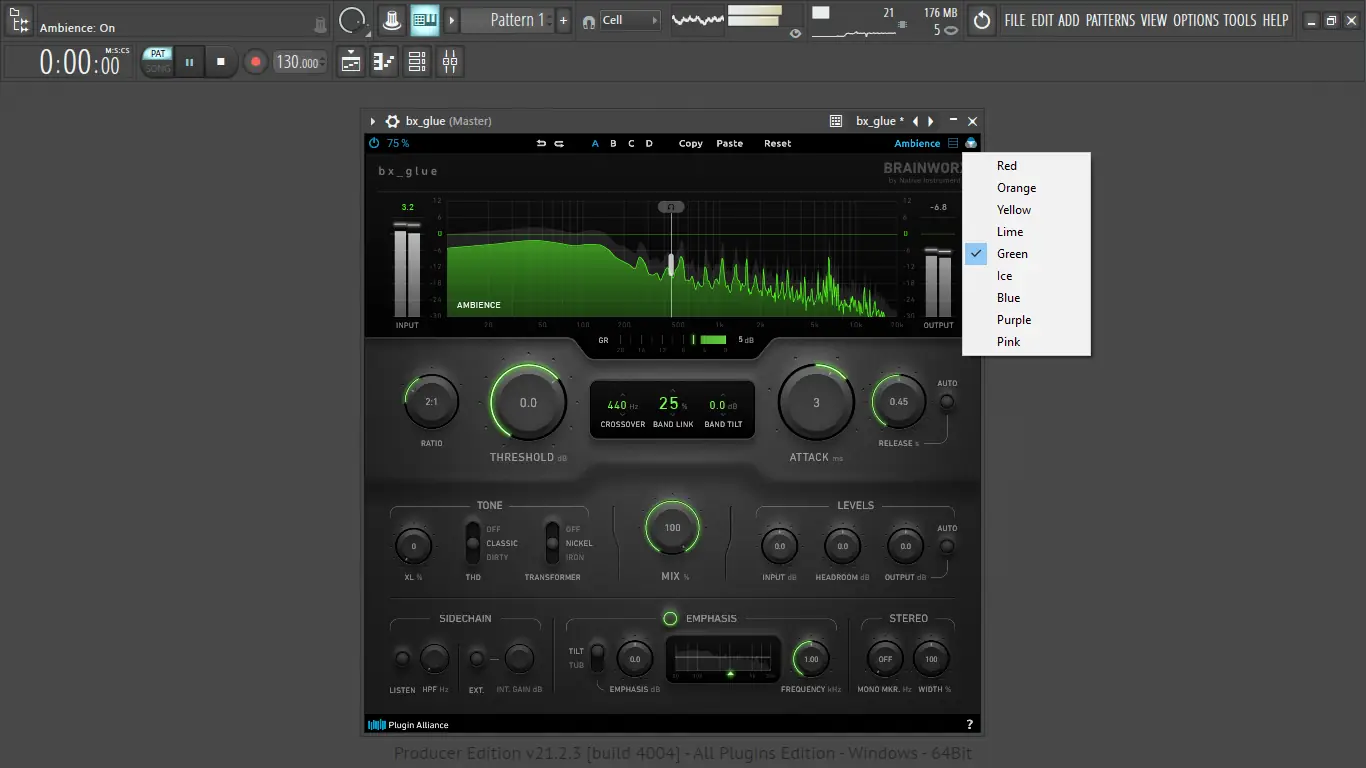
Task: Flip the THD mode switch
Action: [473, 542]
